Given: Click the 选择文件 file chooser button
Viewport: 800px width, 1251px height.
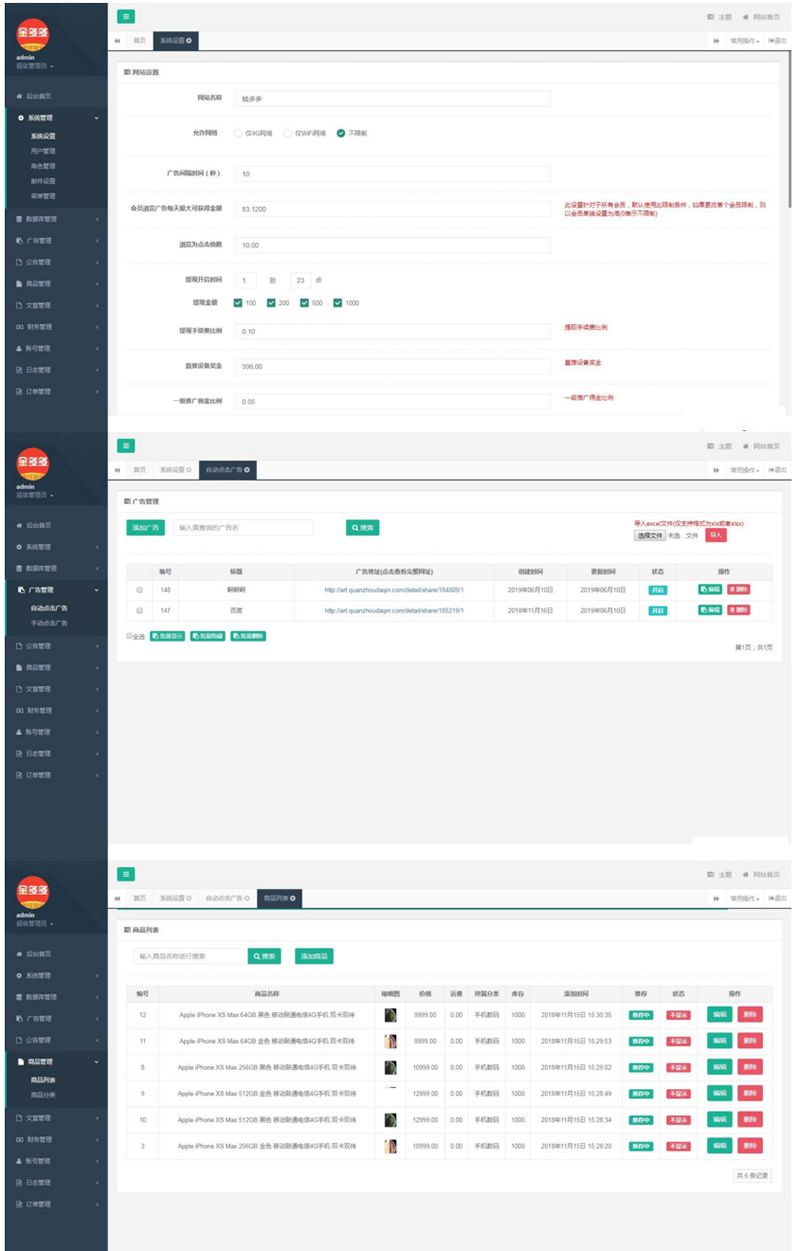Looking at the screenshot, I should pos(650,536).
